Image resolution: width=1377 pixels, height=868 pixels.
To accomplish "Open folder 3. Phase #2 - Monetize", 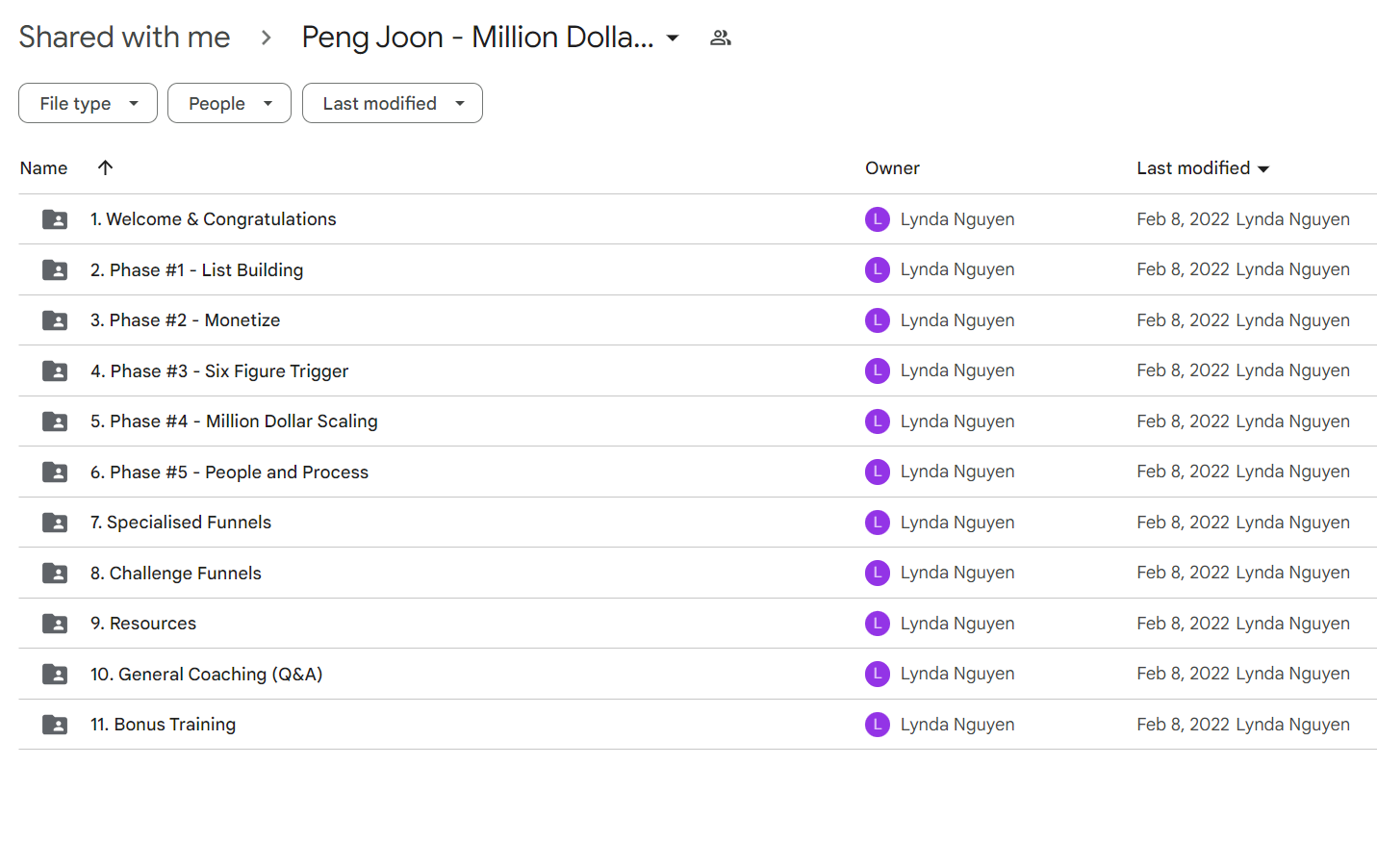I will pos(186,320).
